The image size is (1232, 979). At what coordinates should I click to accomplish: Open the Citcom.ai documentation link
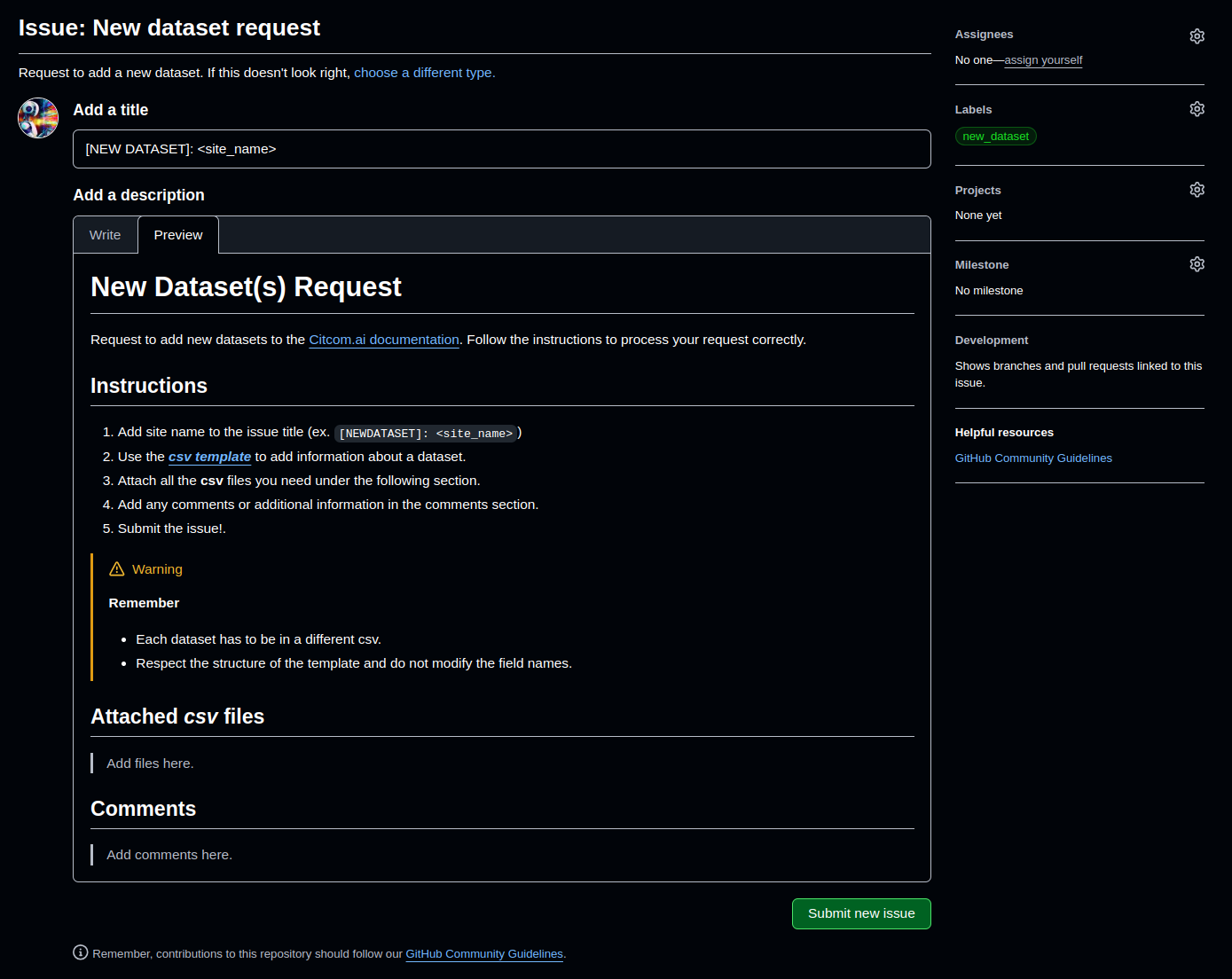point(384,340)
